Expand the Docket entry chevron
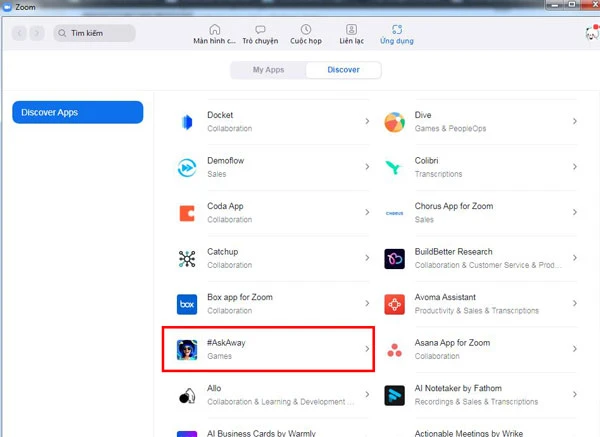The height and width of the screenshot is (437, 600). click(367, 122)
